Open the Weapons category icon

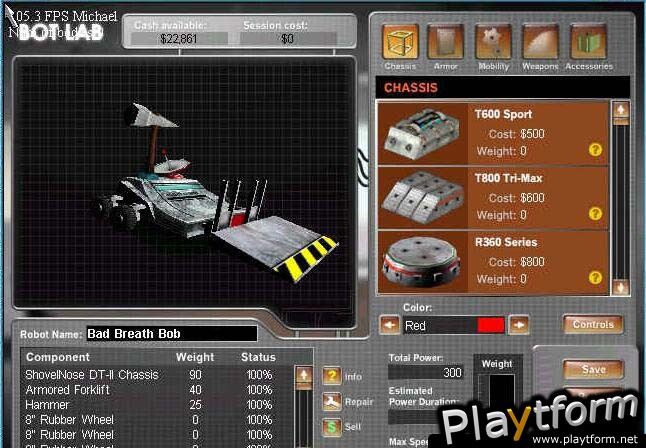tap(540, 42)
